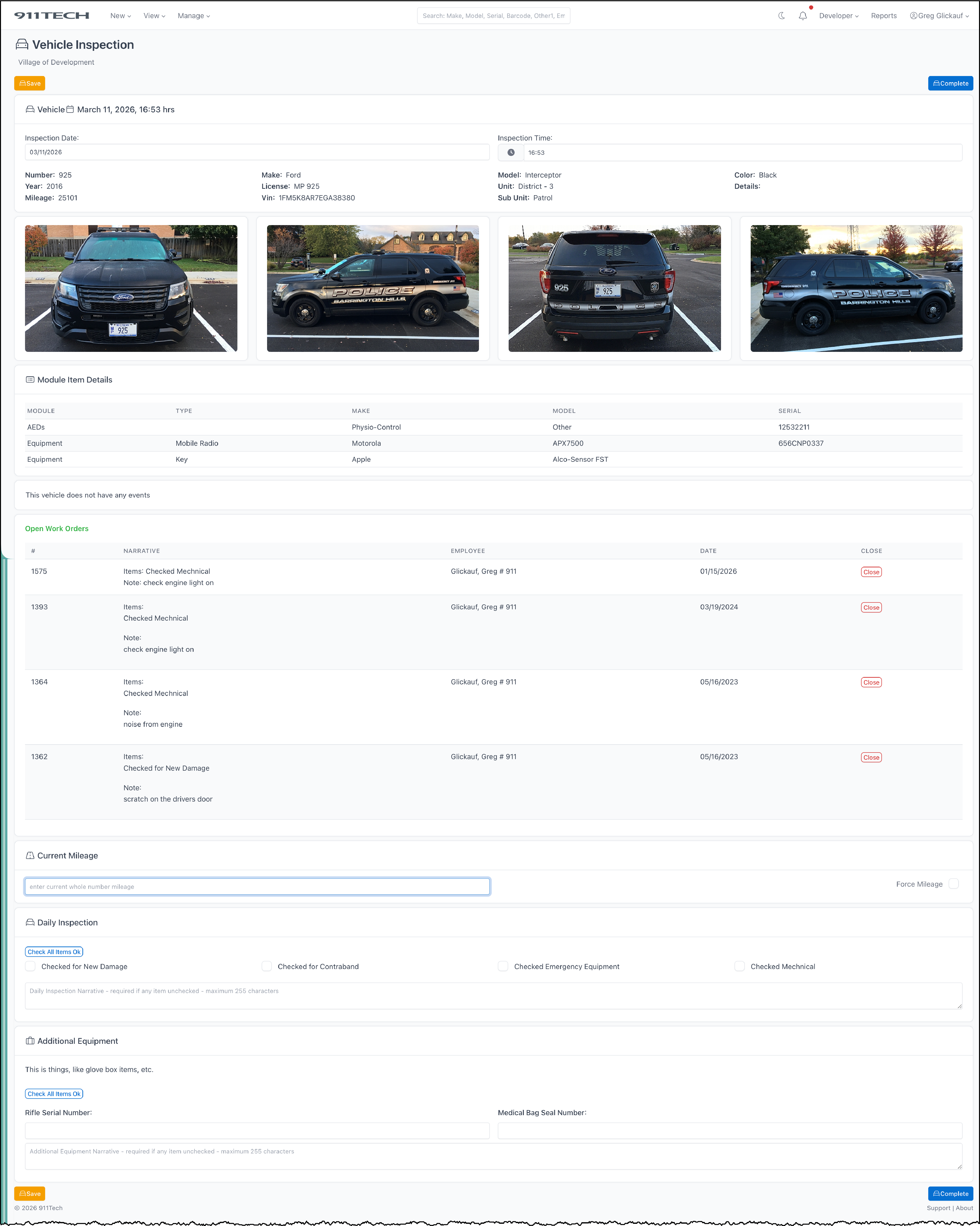The width and height of the screenshot is (980, 1226).
Task: Click the current mileage input field
Action: (x=257, y=886)
